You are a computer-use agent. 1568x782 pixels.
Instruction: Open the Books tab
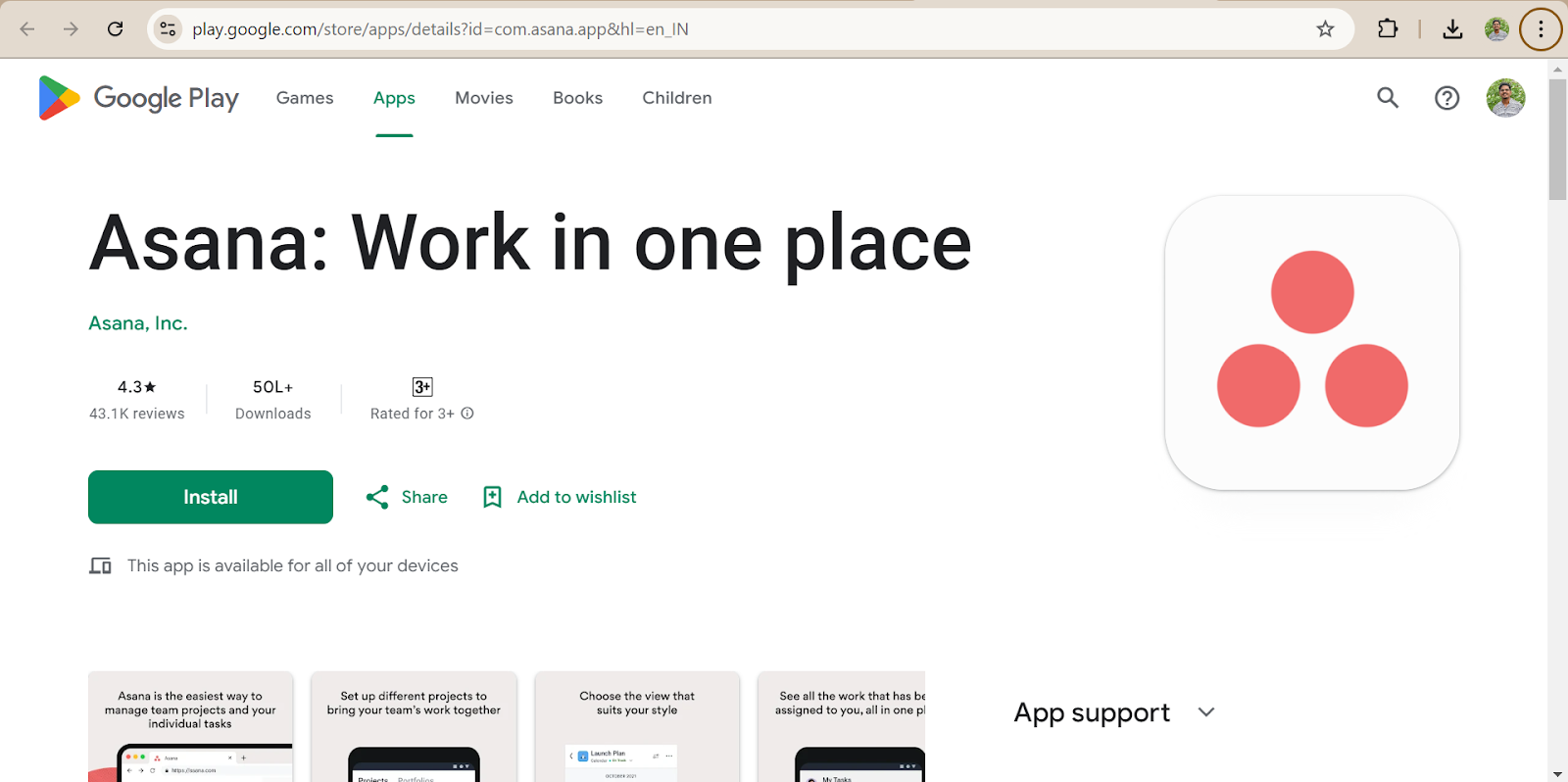pos(577,98)
